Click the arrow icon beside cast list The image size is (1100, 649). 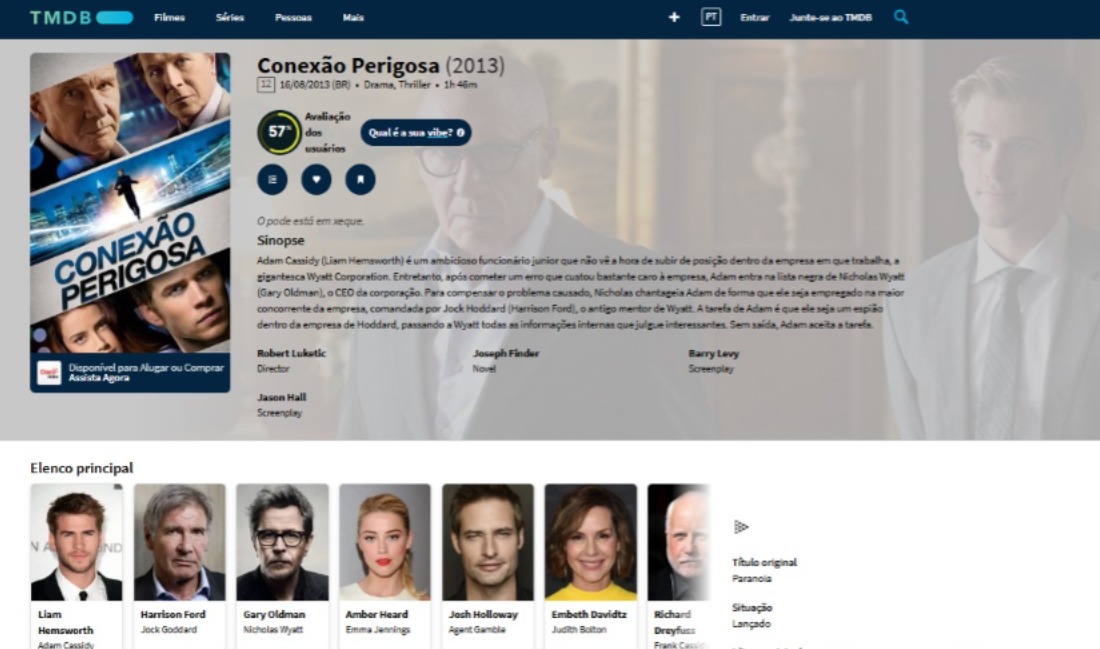[741, 526]
